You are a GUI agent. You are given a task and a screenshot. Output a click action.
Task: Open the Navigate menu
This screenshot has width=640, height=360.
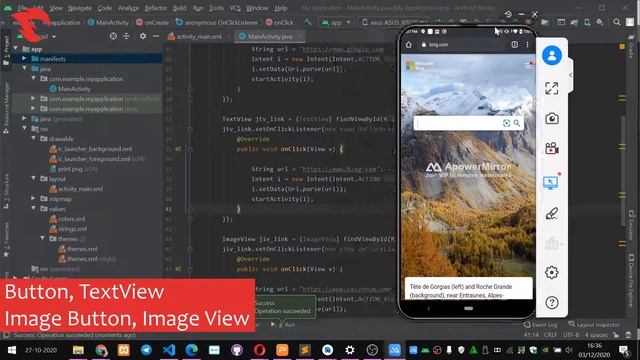coord(80,8)
